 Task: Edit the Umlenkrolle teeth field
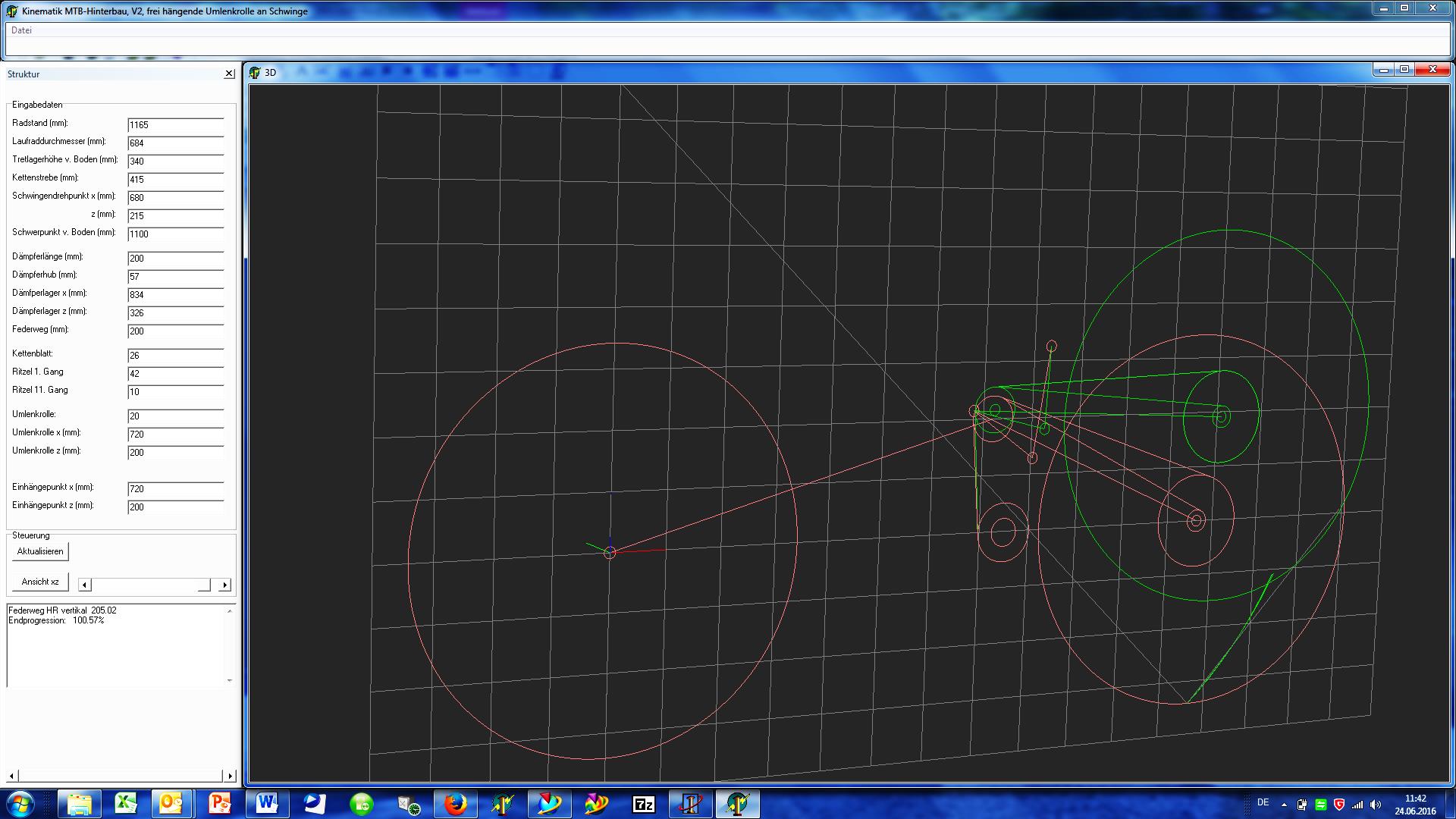pos(176,416)
